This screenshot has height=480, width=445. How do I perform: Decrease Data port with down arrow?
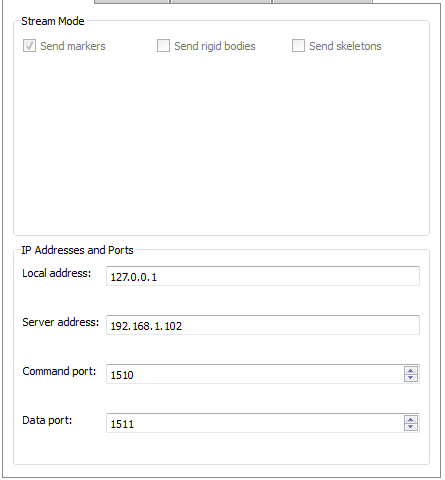[411, 427]
